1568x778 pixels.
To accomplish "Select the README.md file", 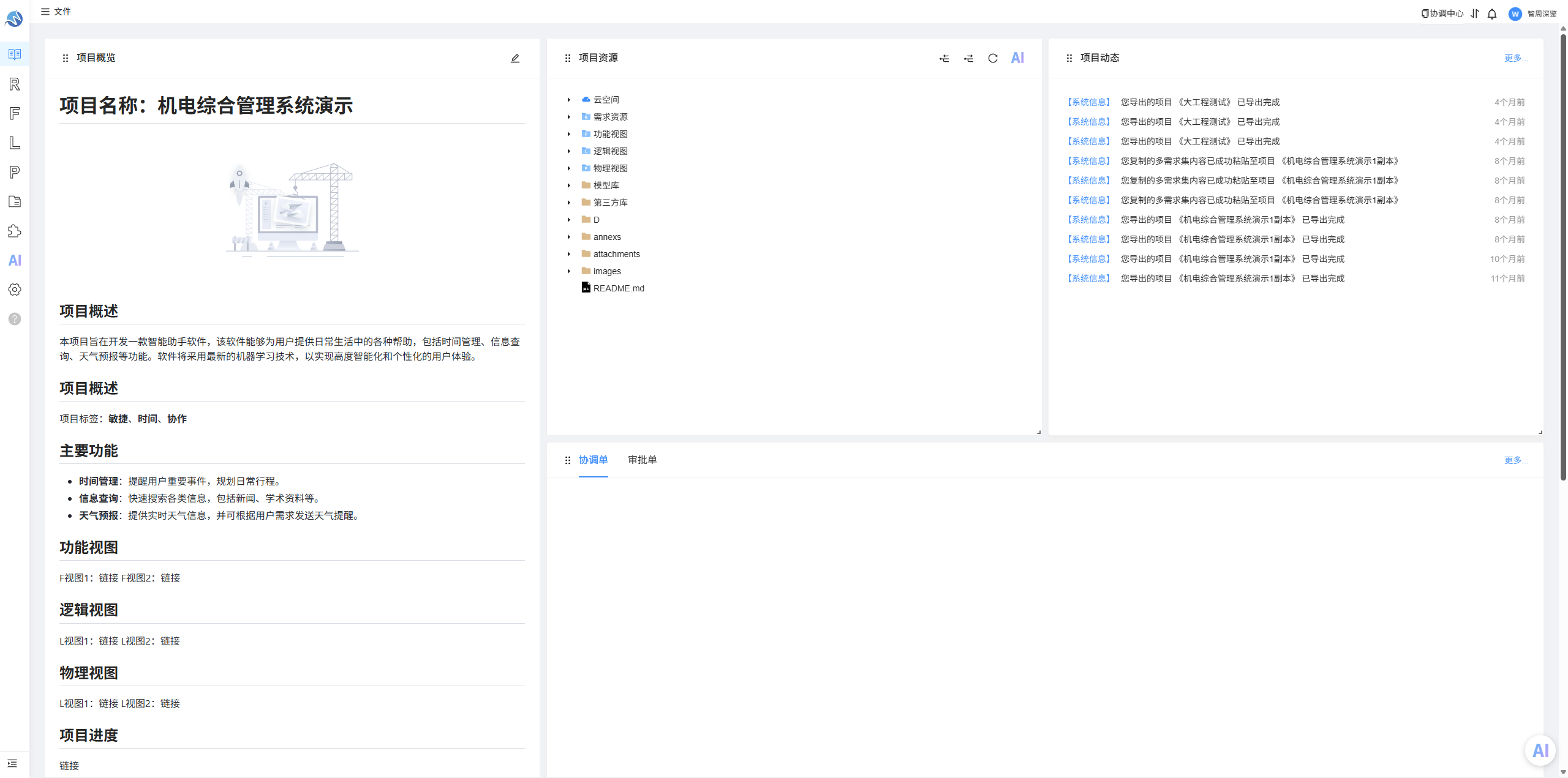I will [x=612, y=288].
